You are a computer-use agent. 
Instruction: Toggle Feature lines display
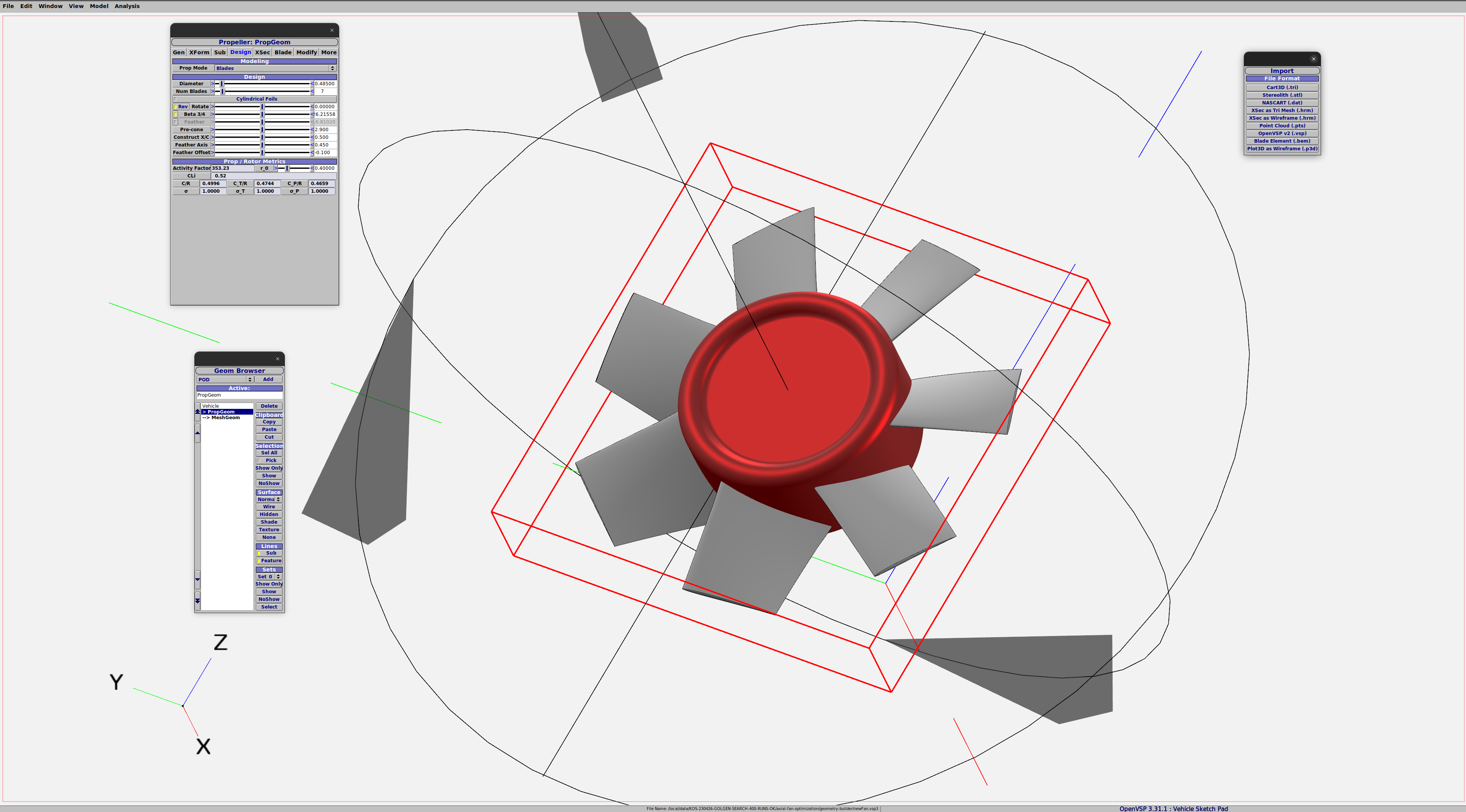[269, 560]
